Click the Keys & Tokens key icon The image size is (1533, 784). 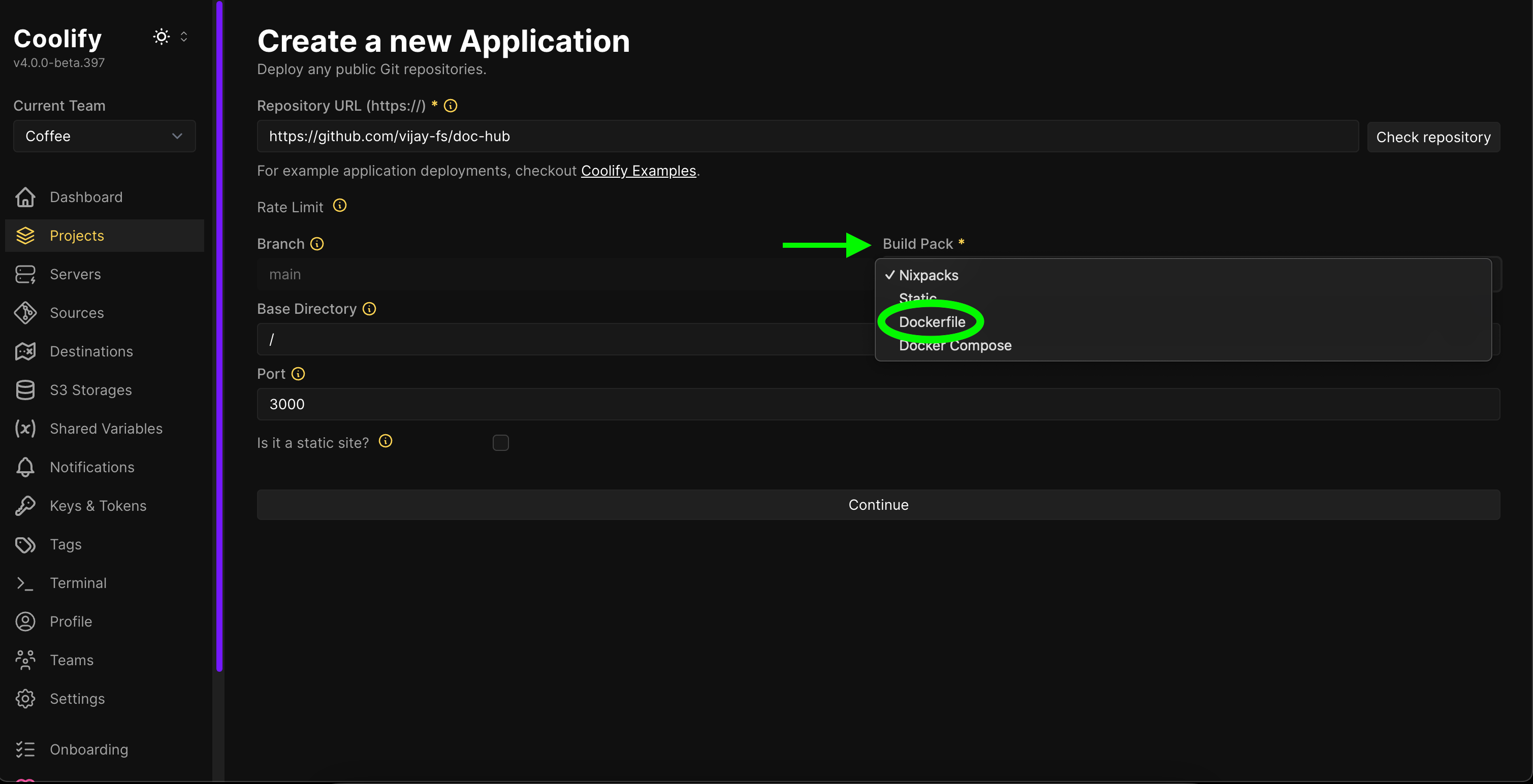(x=25, y=506)
